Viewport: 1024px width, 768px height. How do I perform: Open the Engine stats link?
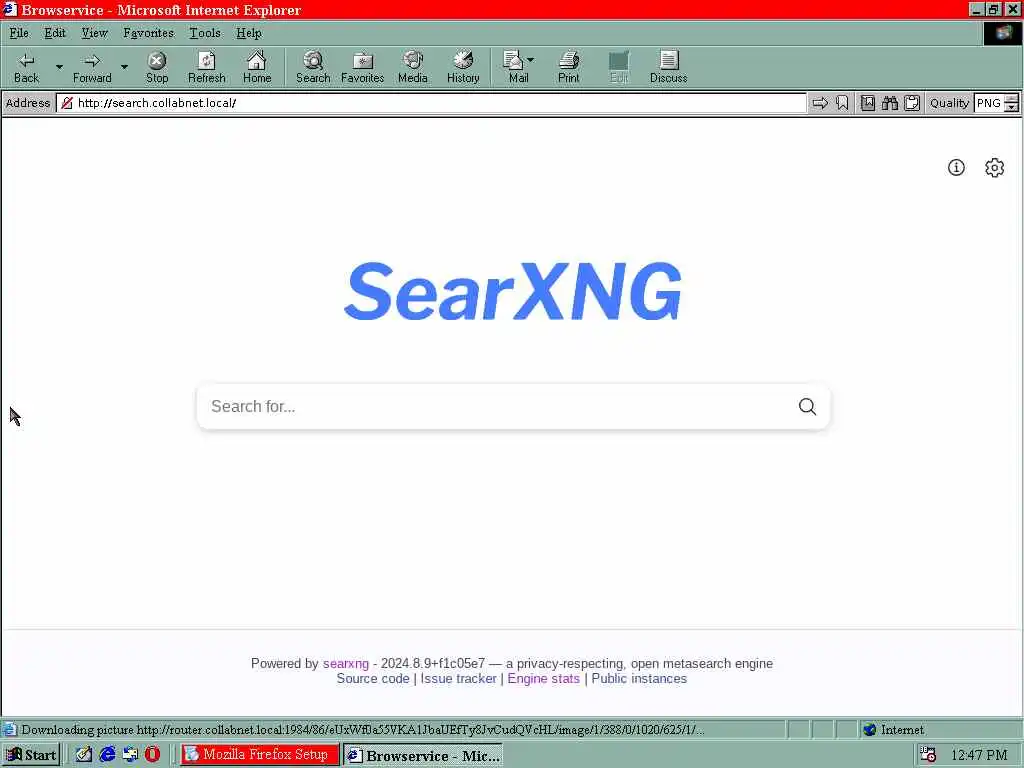click(x=543, y=679)
